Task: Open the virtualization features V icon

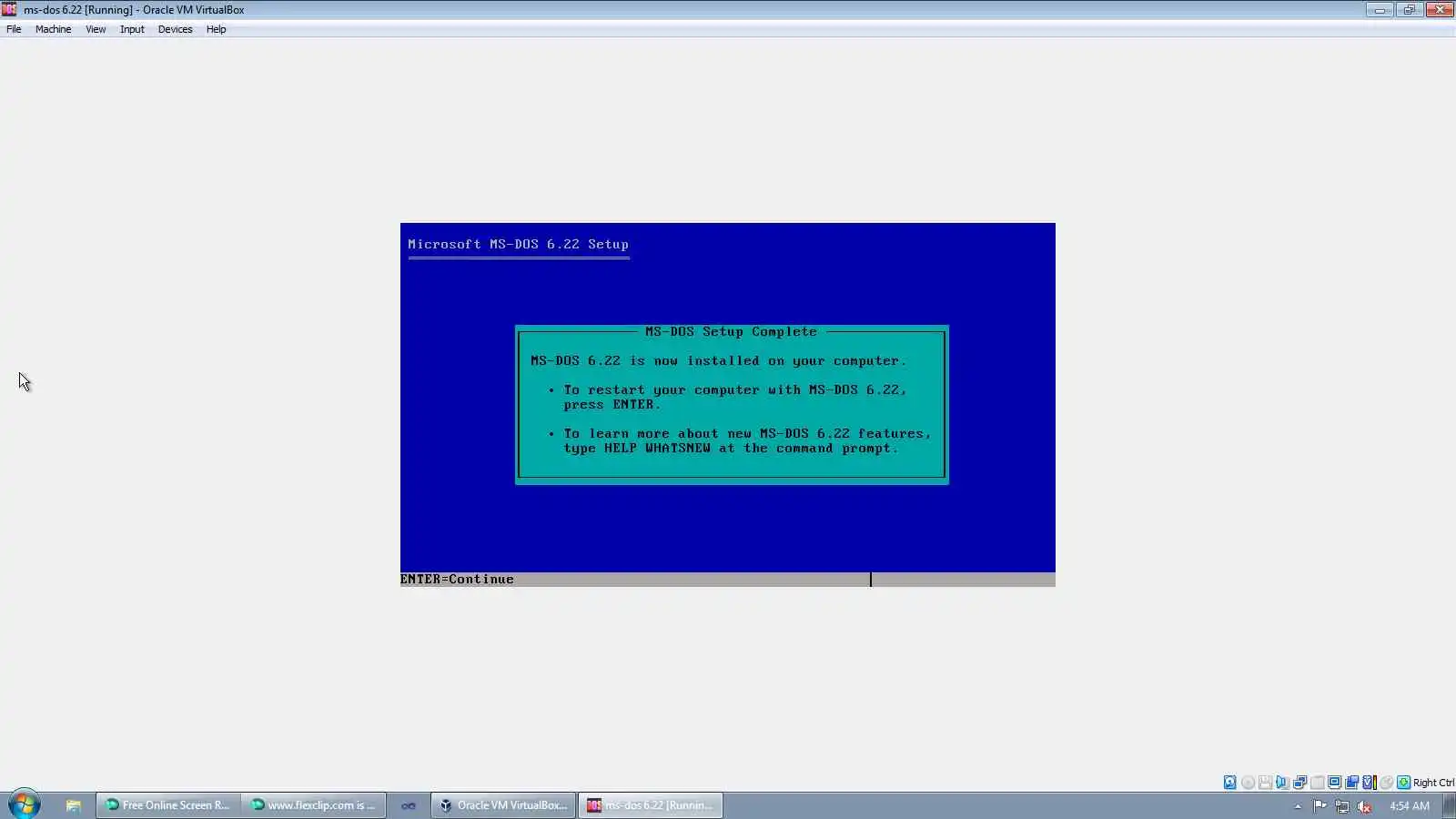Action: 1369,783
